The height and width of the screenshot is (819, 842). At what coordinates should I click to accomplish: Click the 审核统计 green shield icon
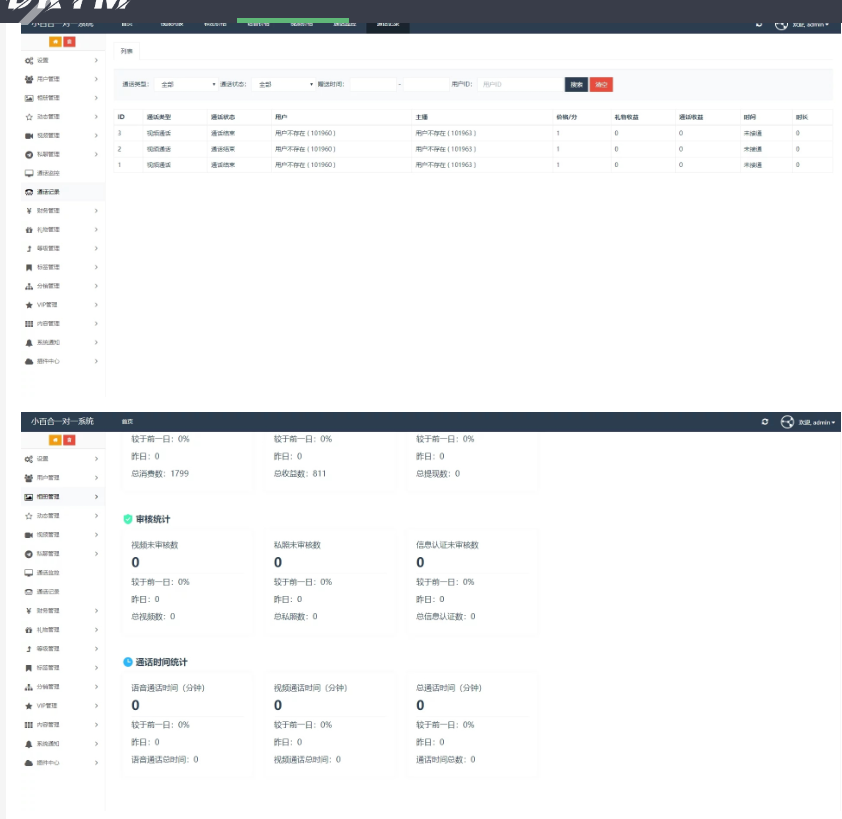point(127,519)
